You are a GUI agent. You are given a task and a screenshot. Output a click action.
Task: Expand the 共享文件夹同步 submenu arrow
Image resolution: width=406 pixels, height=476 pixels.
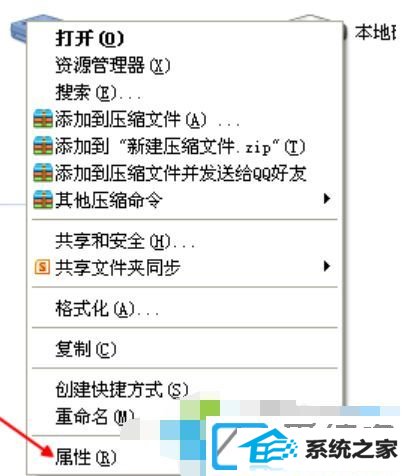(x=327, y=266)
